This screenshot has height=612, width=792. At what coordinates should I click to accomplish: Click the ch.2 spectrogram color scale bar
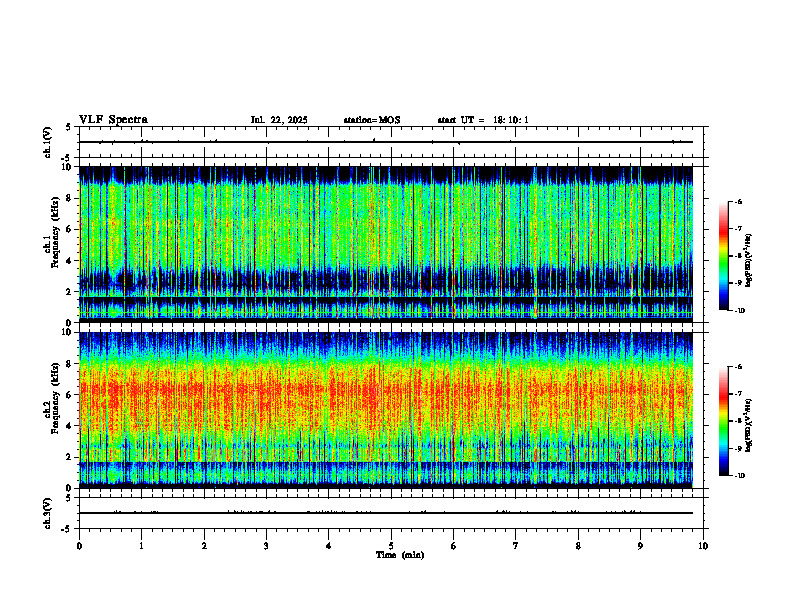(724, 421)
